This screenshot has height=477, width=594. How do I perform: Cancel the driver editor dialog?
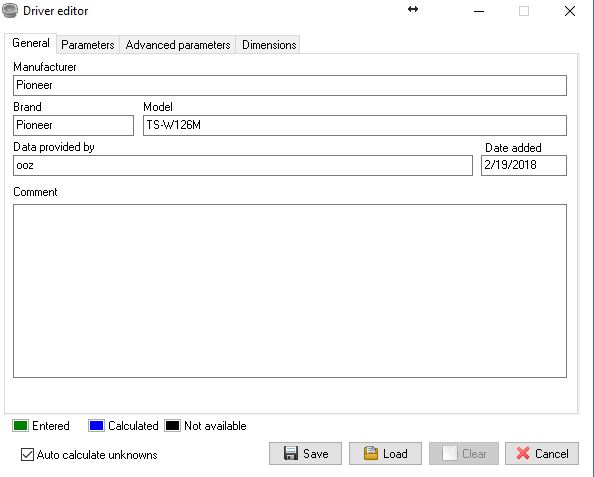542,454
